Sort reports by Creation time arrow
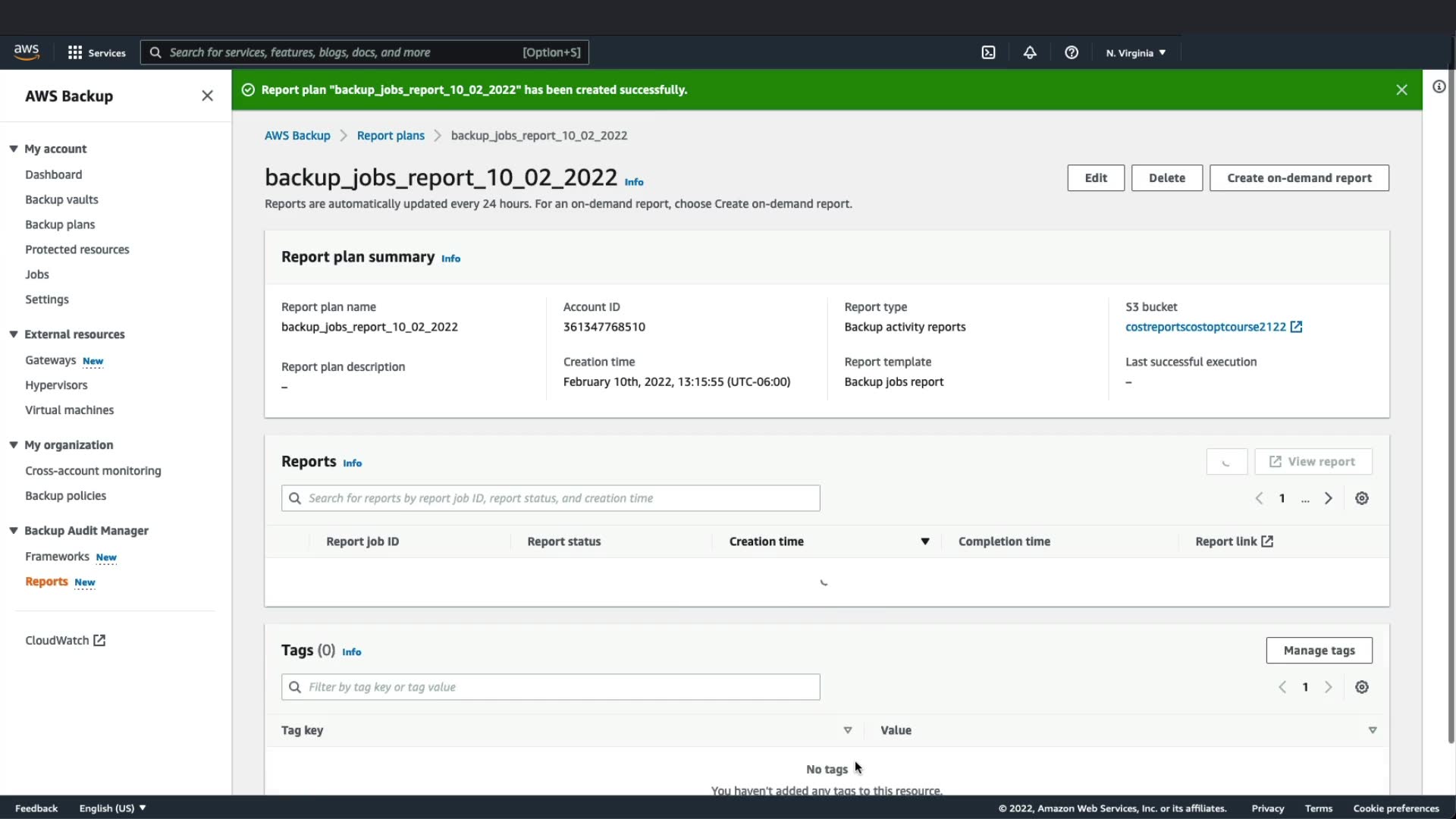The width and height of the screenshot is (1456, 819). 924,541
